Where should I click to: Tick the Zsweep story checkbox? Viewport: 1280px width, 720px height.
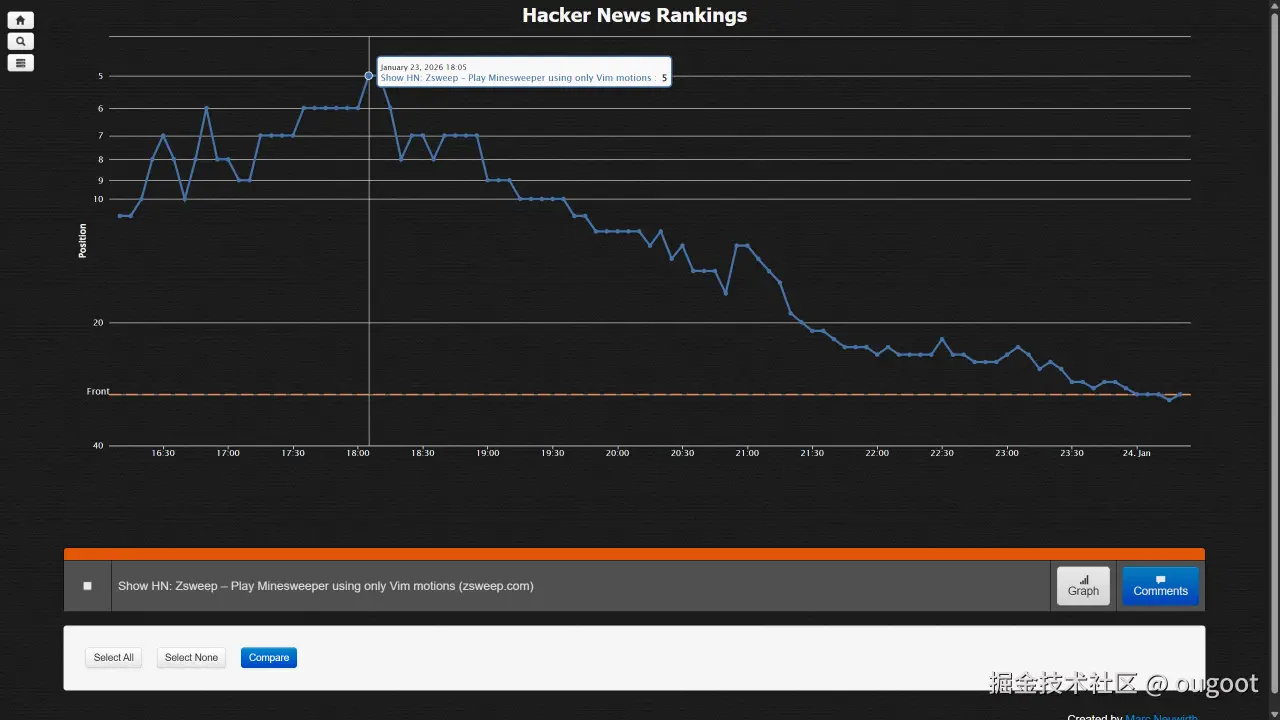pyautogui.click(x=87, y=586)
